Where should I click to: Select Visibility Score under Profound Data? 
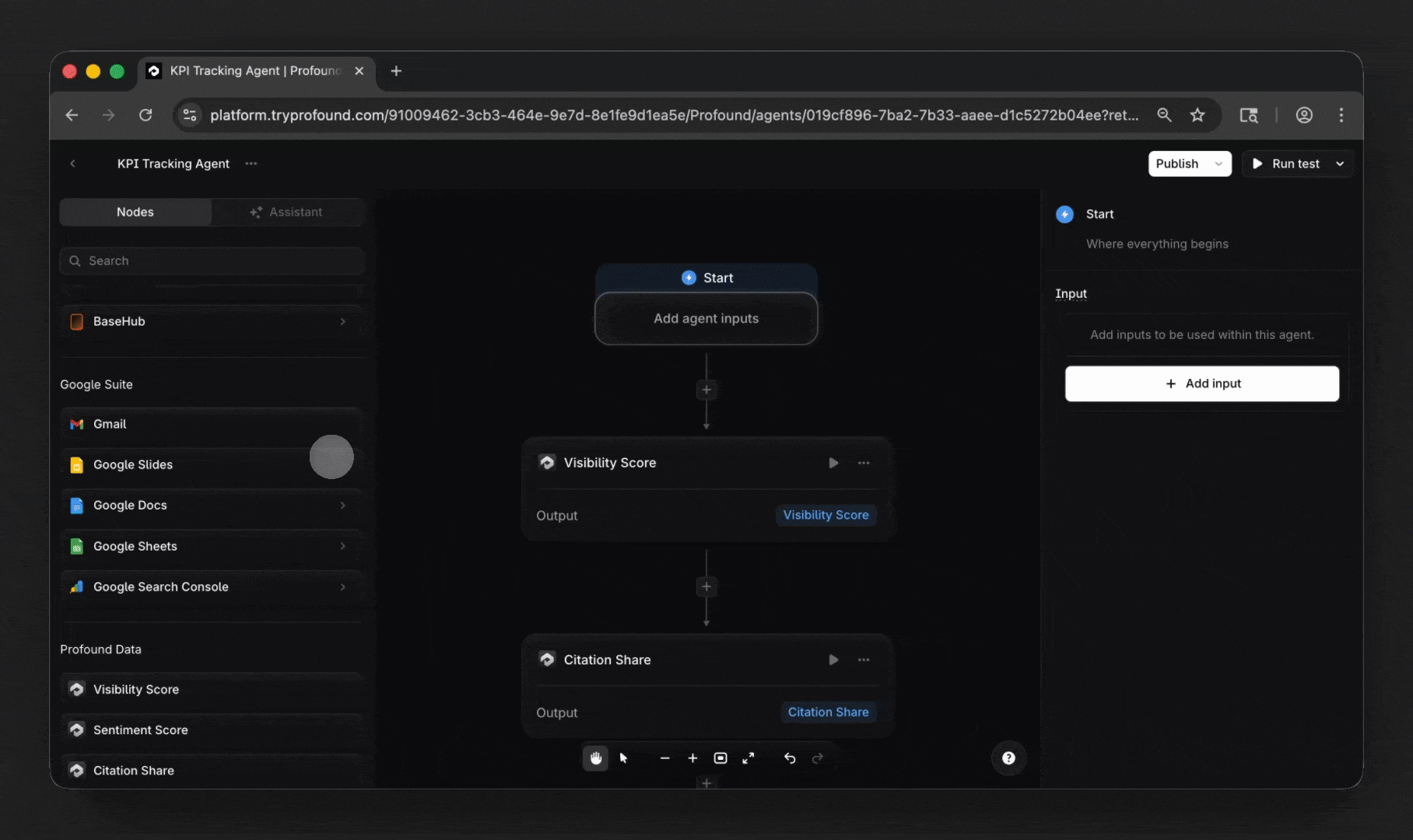(x=212, y=689)
